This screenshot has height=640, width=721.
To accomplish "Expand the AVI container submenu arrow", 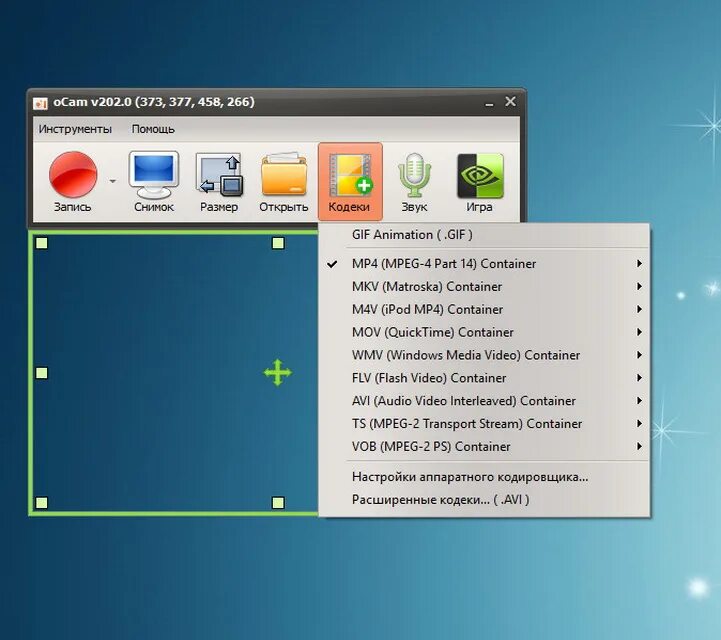I will [639, 400].
